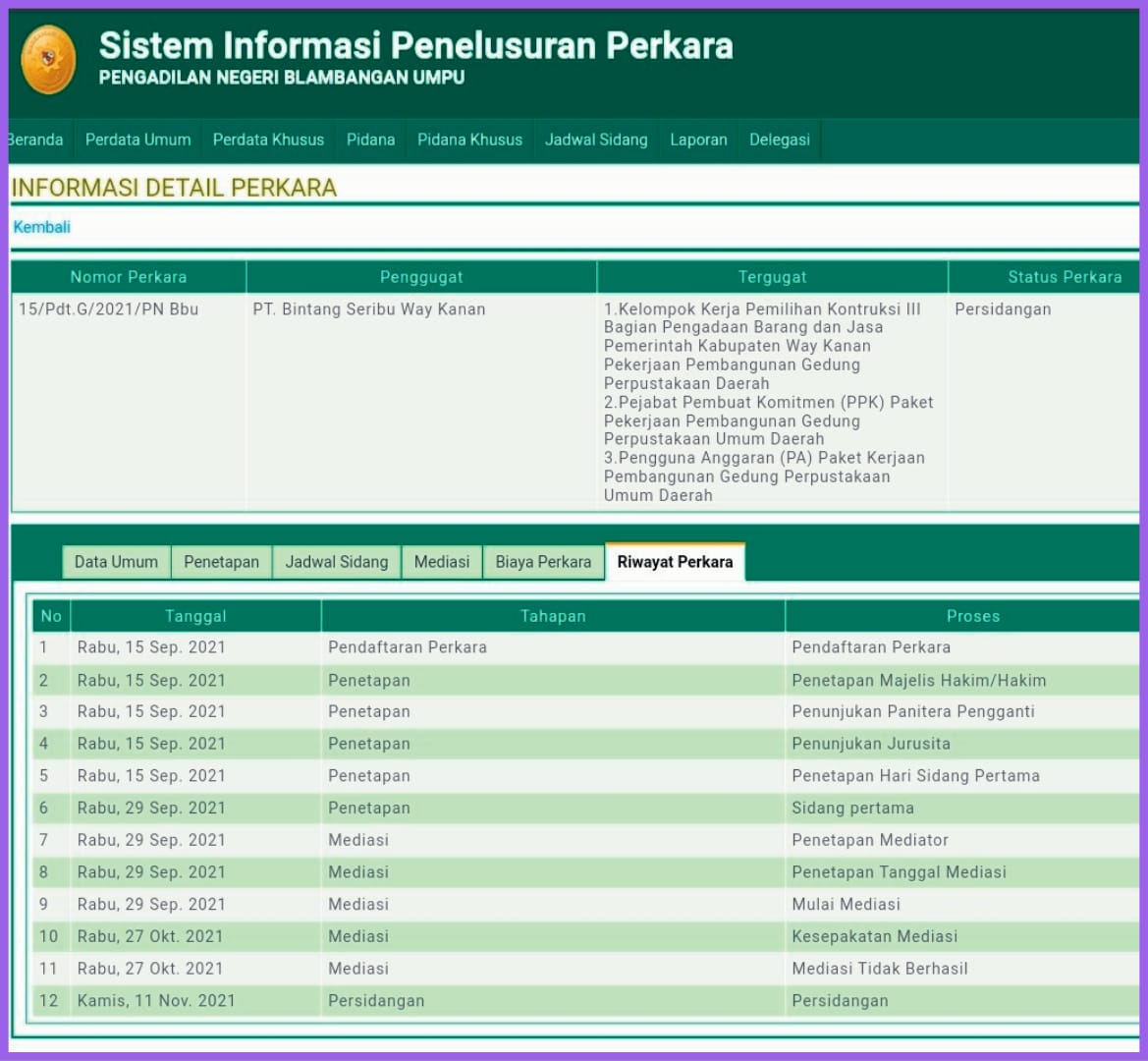Switch to the Biaya Perkara tab
This screenshot has height=1061, width=1148.
click(x=543, y=562)
